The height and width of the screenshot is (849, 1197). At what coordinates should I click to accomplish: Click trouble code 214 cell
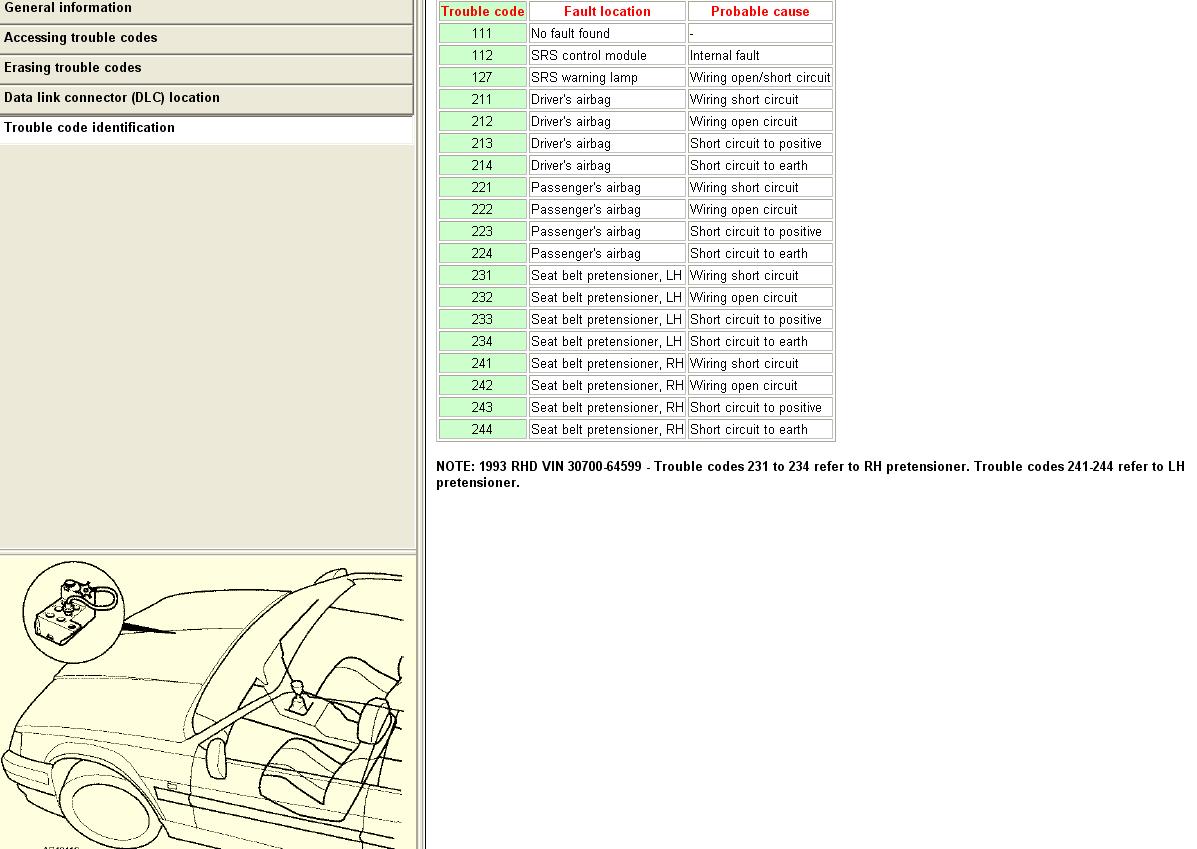tap(482, 166)
